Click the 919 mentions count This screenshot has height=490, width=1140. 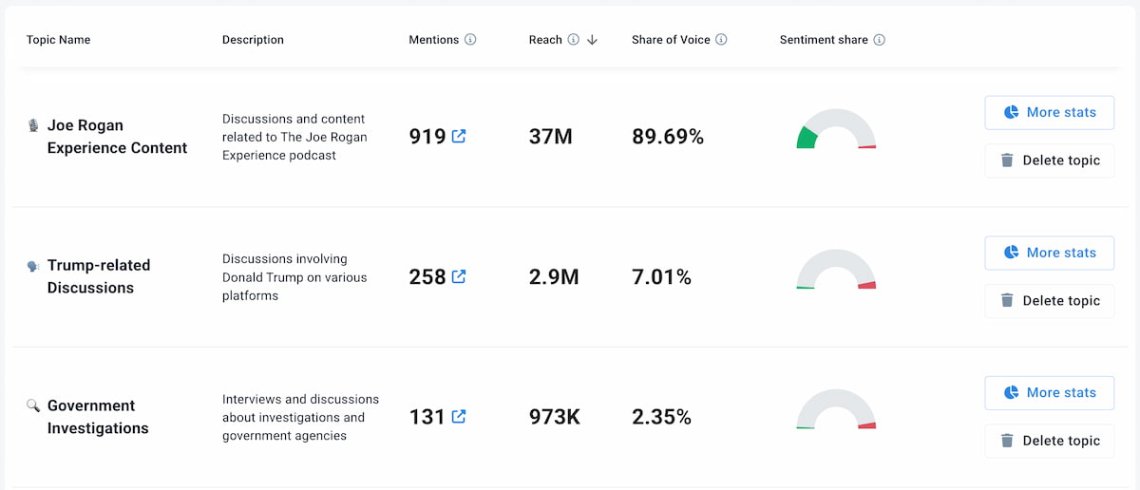[x=428, y=137]
